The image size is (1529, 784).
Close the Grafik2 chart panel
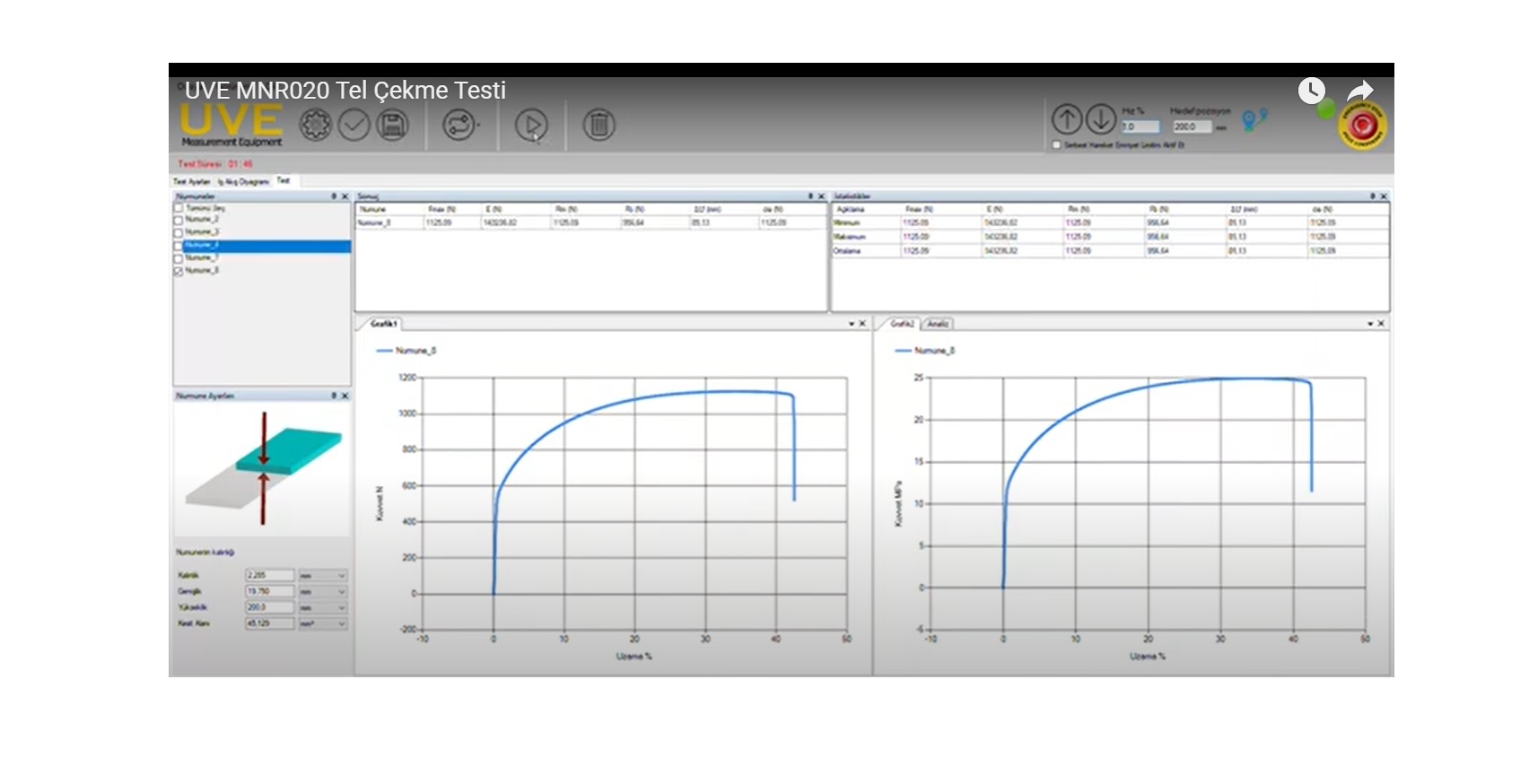tap(1381, 323)
